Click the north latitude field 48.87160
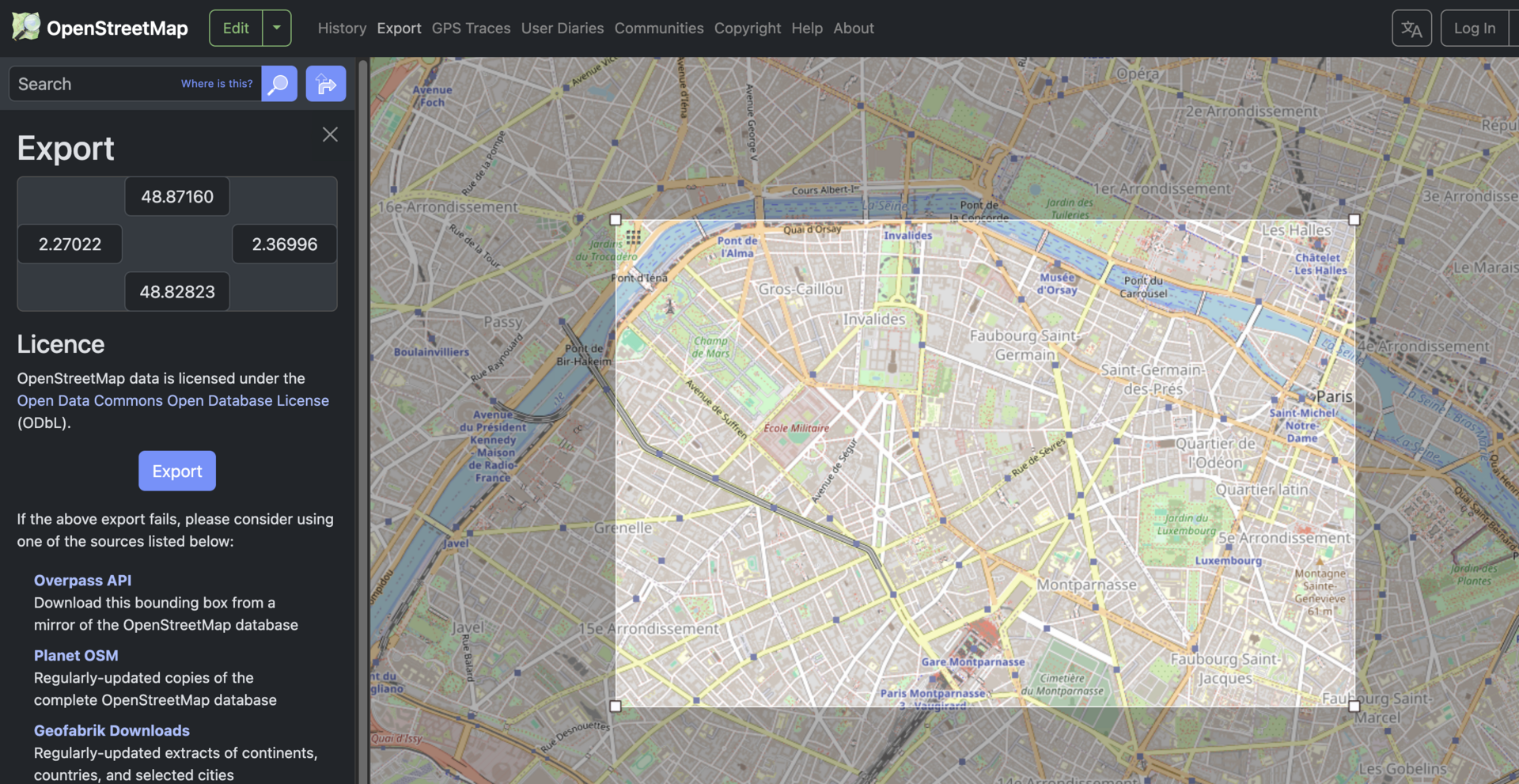This screenshot has width=1519, height=784. [177, 196]
